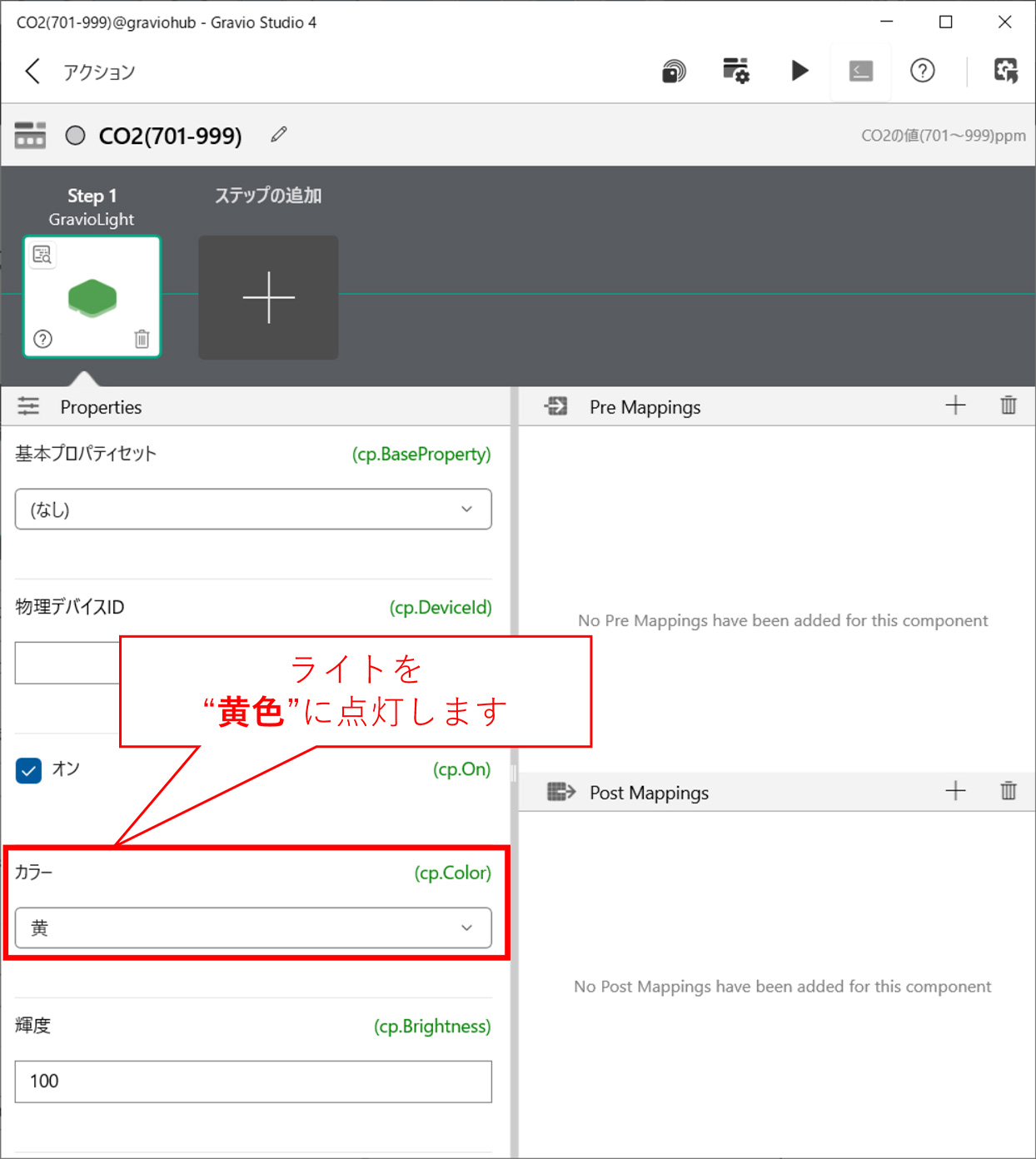The width and height of the screenshot is (1036, 1159).
Task: Minimize the Gravio Studio window
Action: [887, 22]
